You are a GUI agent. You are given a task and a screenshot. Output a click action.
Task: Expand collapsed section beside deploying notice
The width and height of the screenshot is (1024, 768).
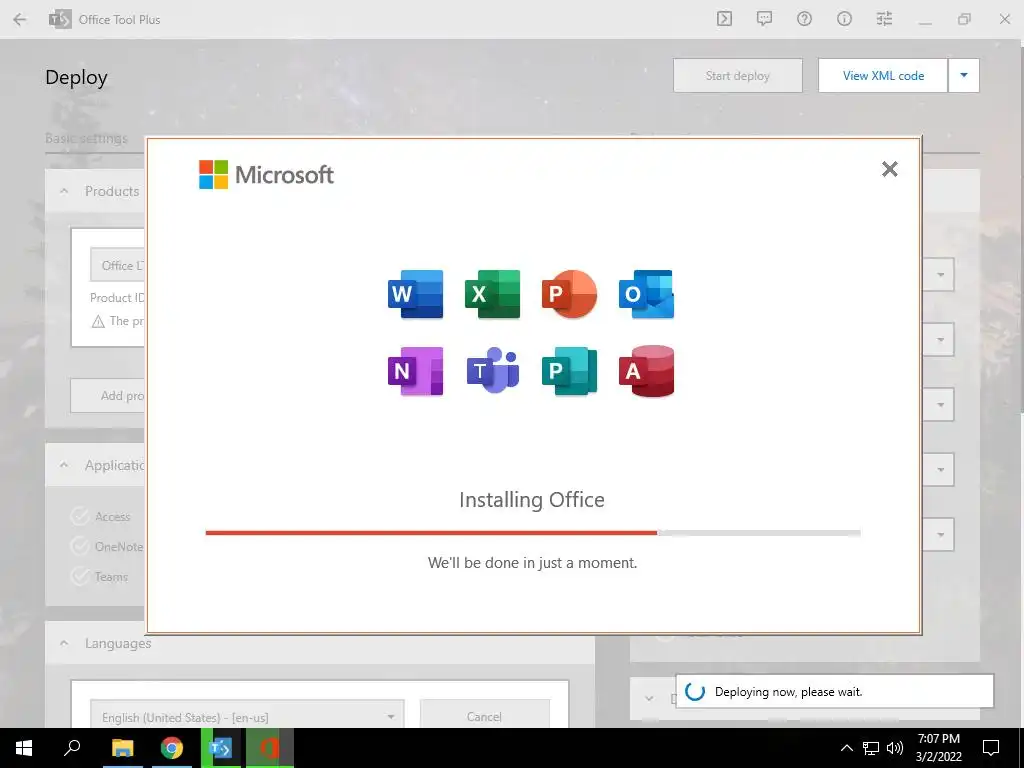click(649, 698)
